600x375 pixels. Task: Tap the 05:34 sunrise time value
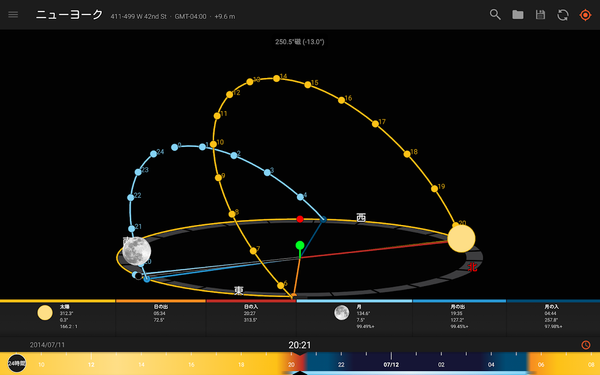click(160, 313)
